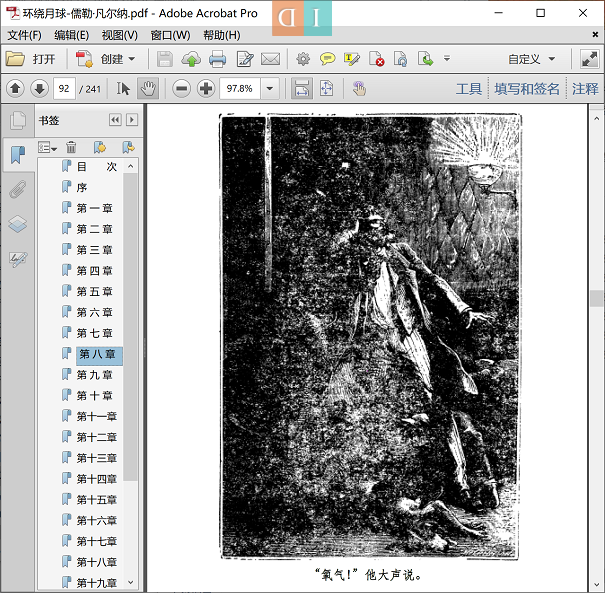Select the 第八章 bookmark
Viewport: 605px width, 593px height.
click(97, 354)
